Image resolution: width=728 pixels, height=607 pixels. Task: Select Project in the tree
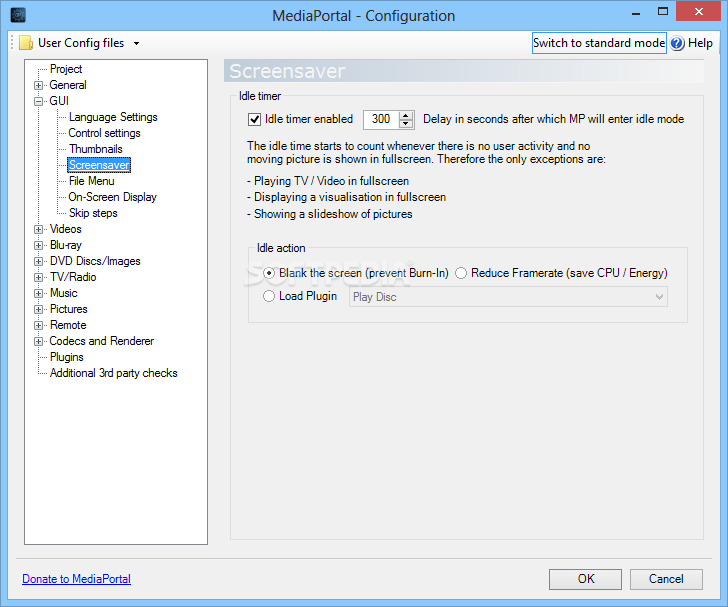click(x=66, y=69)
